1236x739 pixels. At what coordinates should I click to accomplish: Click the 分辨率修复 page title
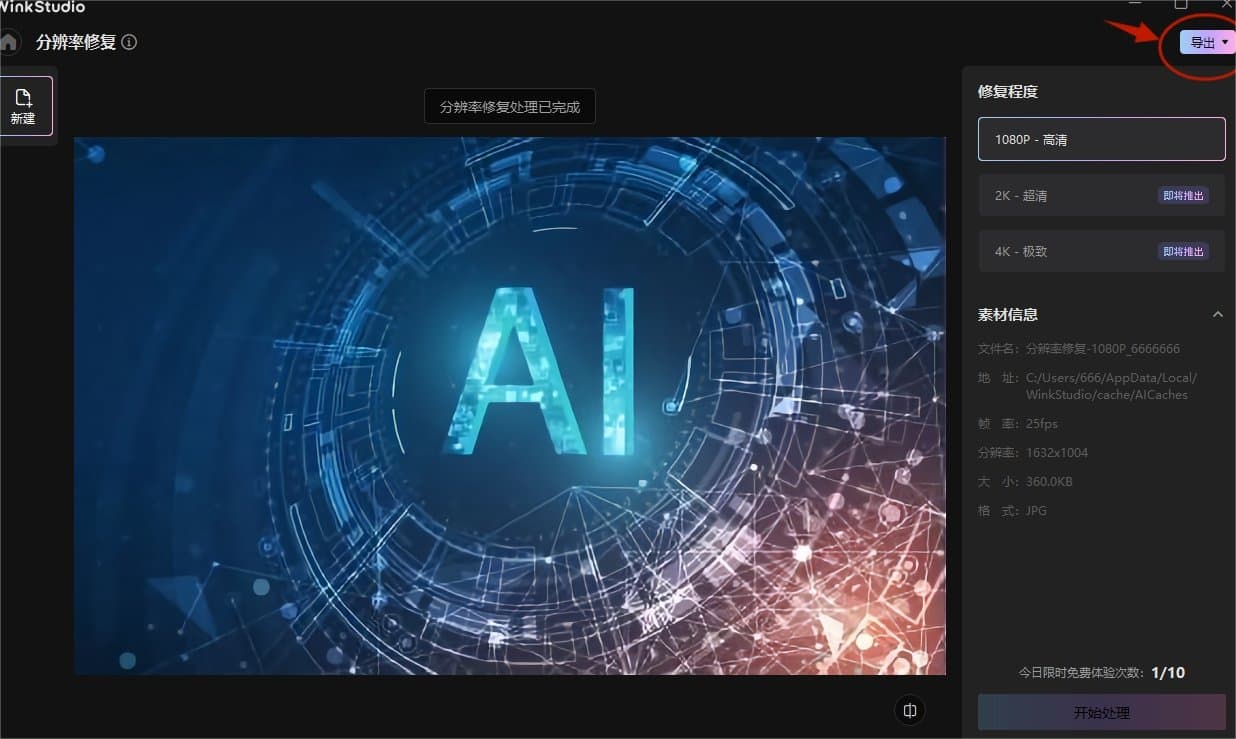click(76, 42)
